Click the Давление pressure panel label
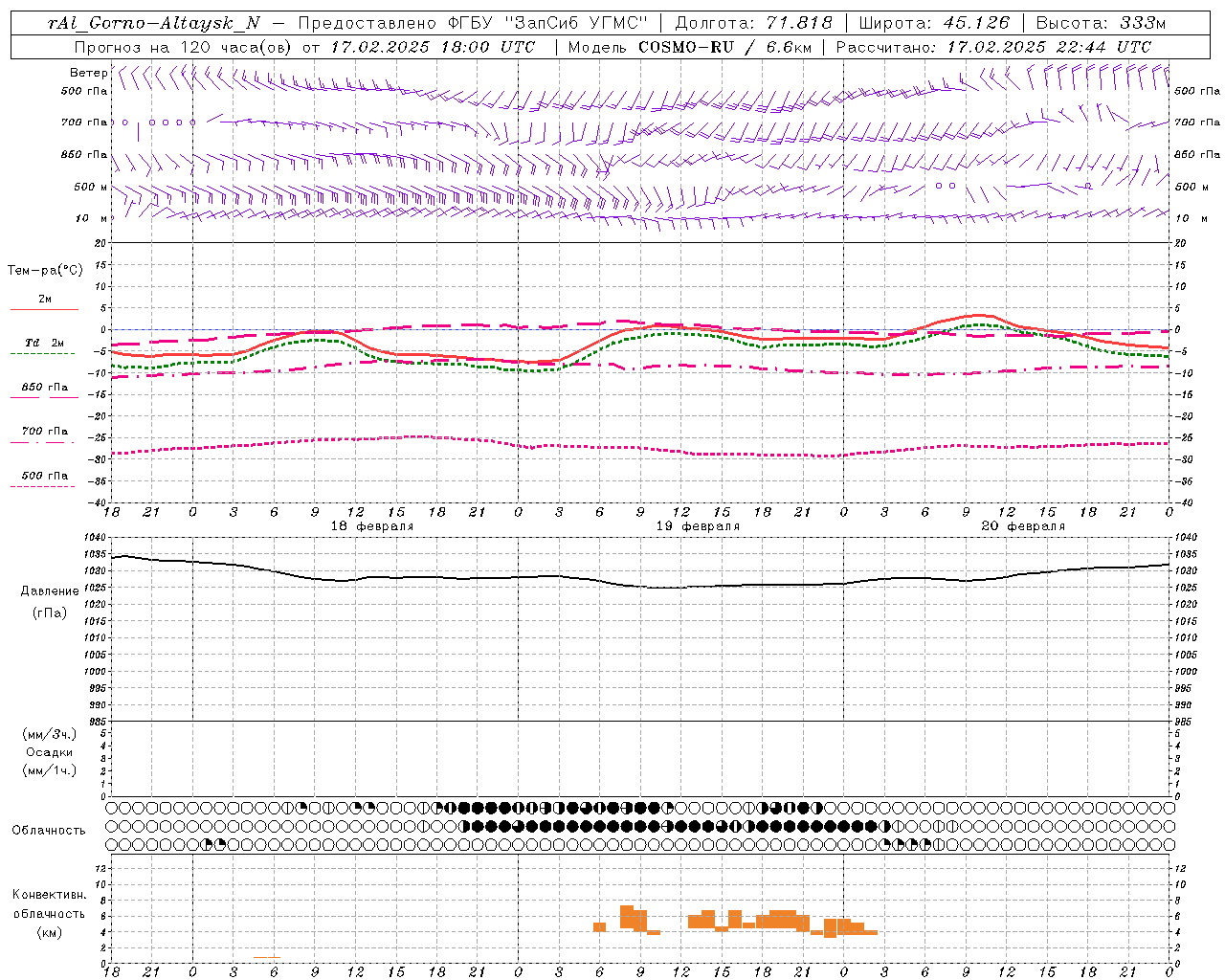1225x980 pixels. coord(50,591)
